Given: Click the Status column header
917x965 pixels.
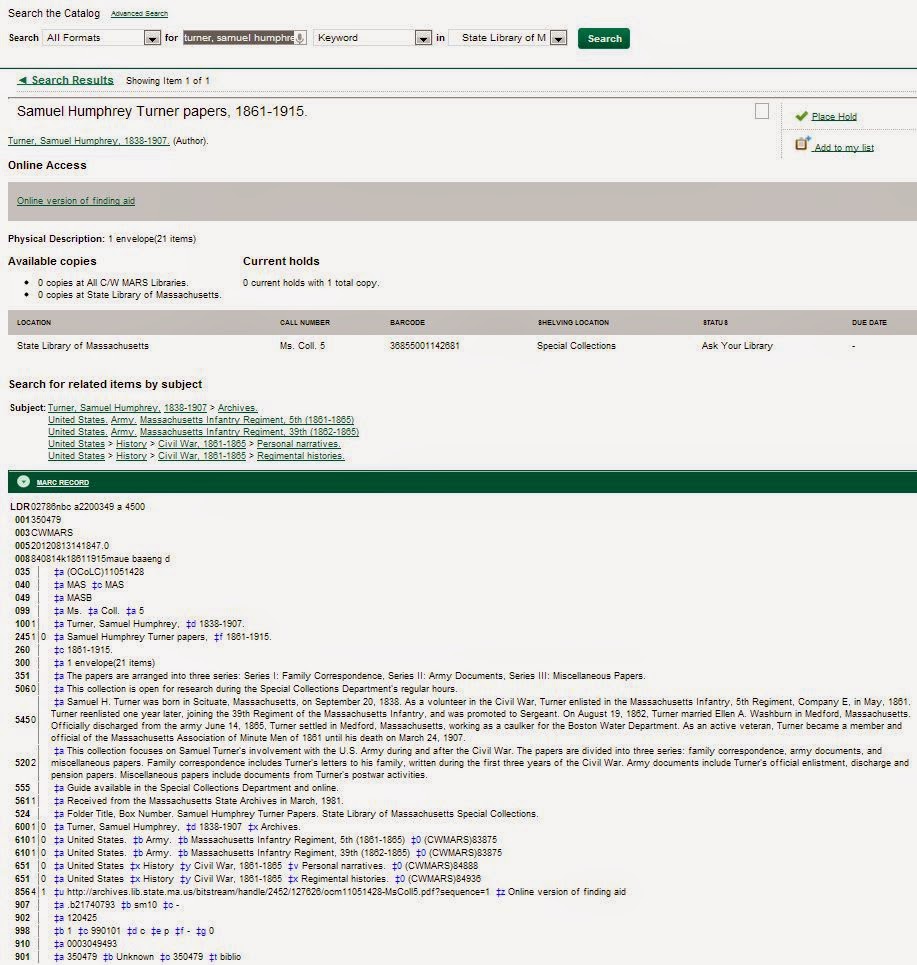Looking at the screenshot, I should point(715,322).
